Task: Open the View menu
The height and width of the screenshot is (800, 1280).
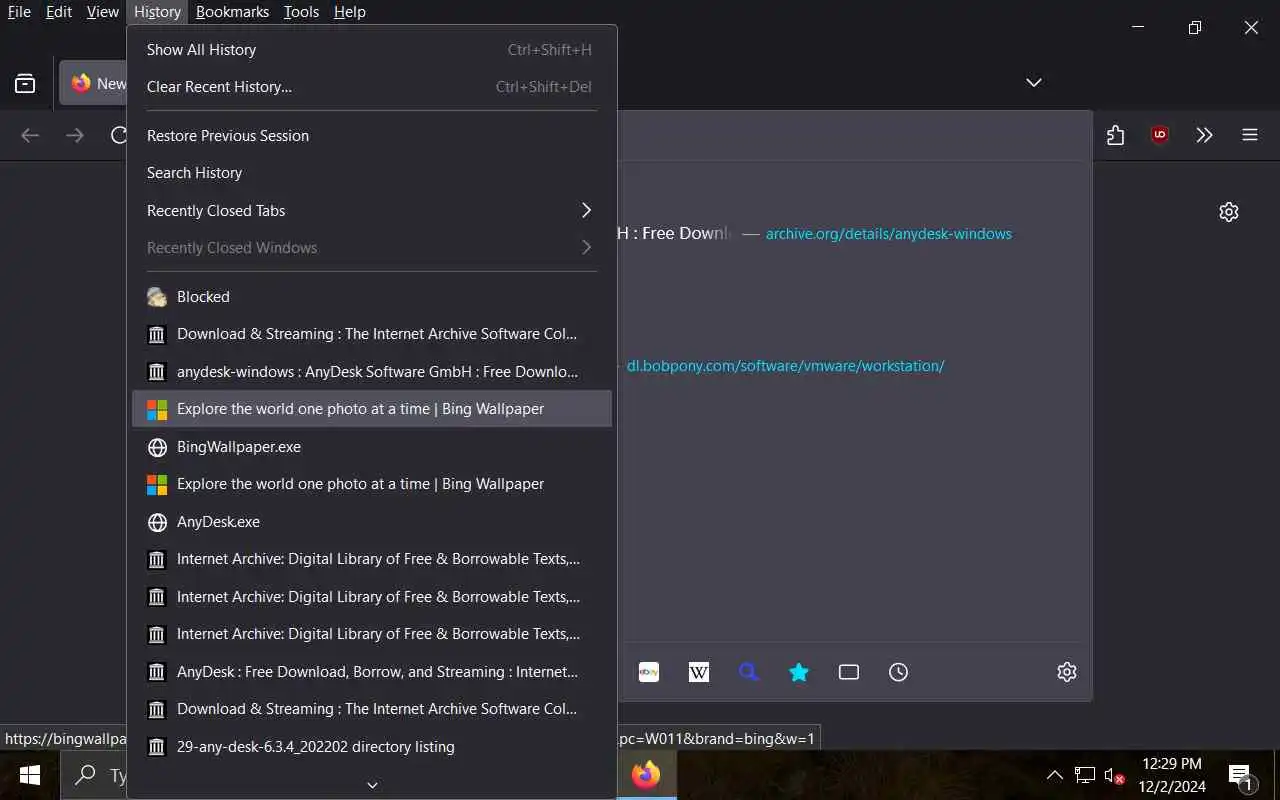Action: pyautogui.click(x=103, y=12)
